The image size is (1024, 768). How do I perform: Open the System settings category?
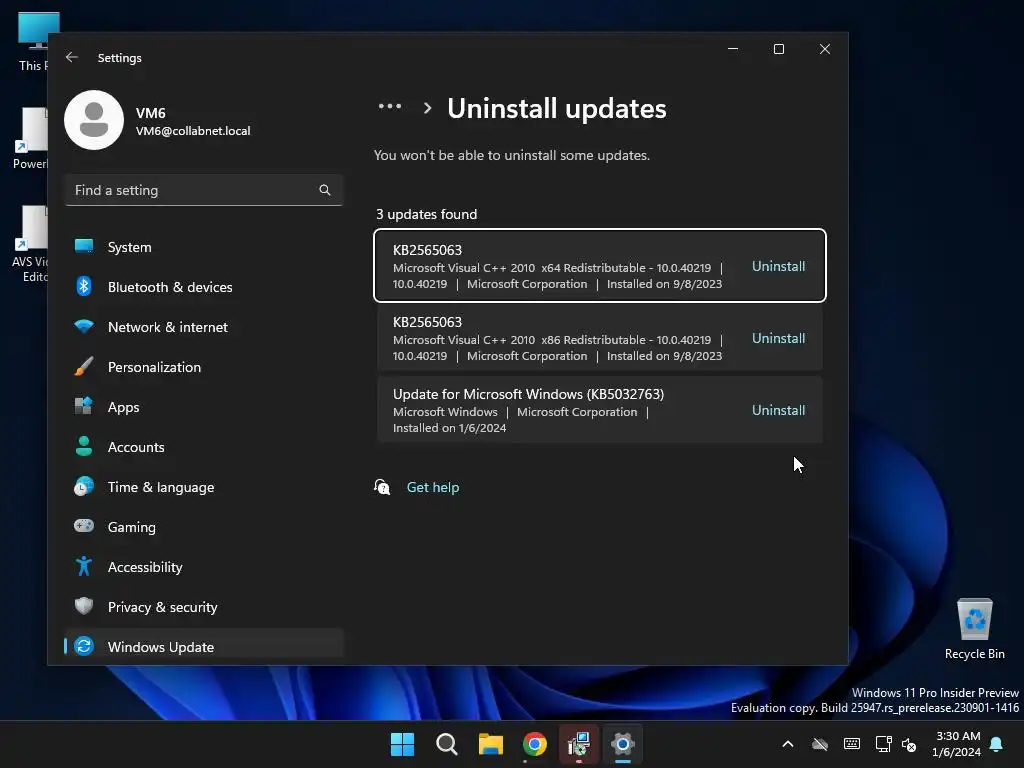[x=204, y=247]
